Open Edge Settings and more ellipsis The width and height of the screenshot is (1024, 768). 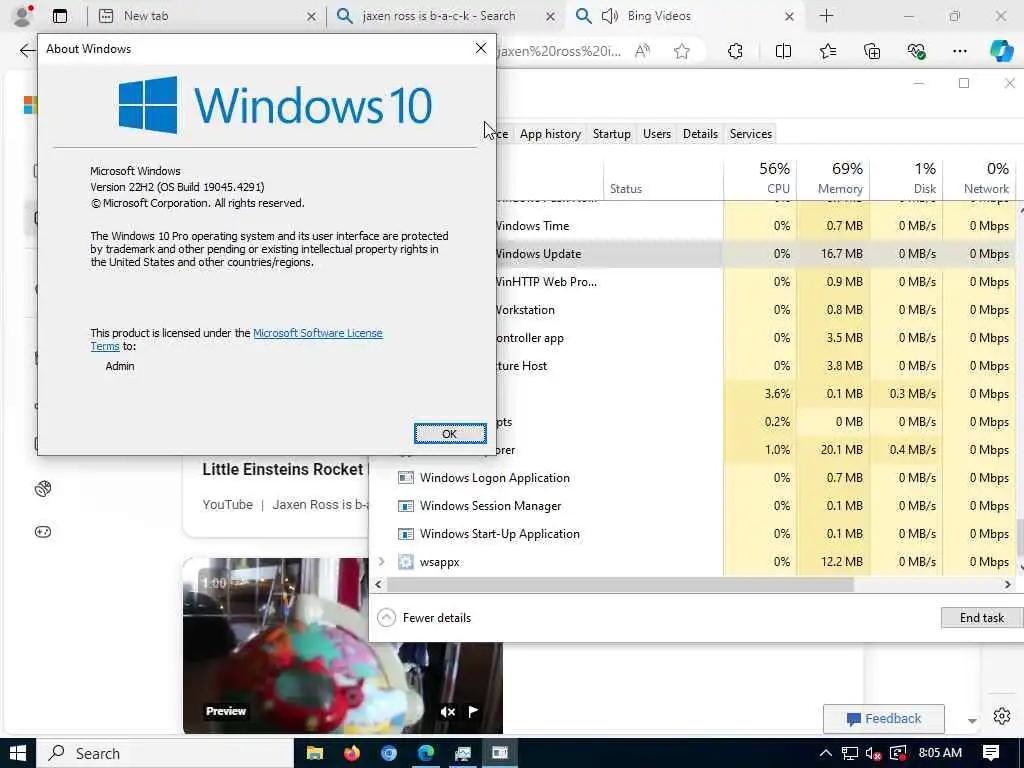pyautogui.click(x=959, y=51)
